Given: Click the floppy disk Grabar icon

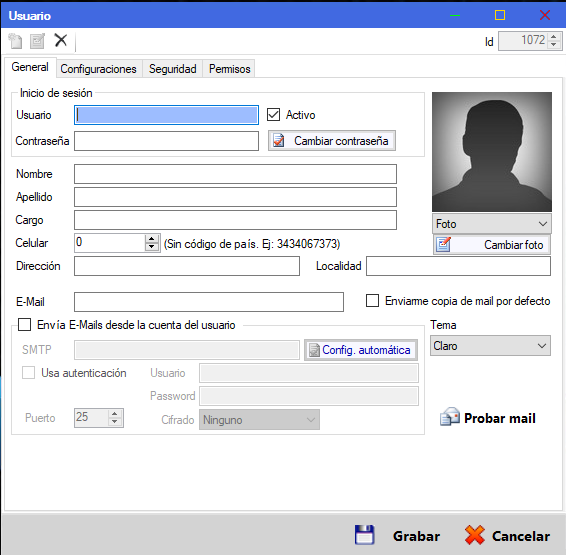Looking at the screenshot, I should pos(365,535).
